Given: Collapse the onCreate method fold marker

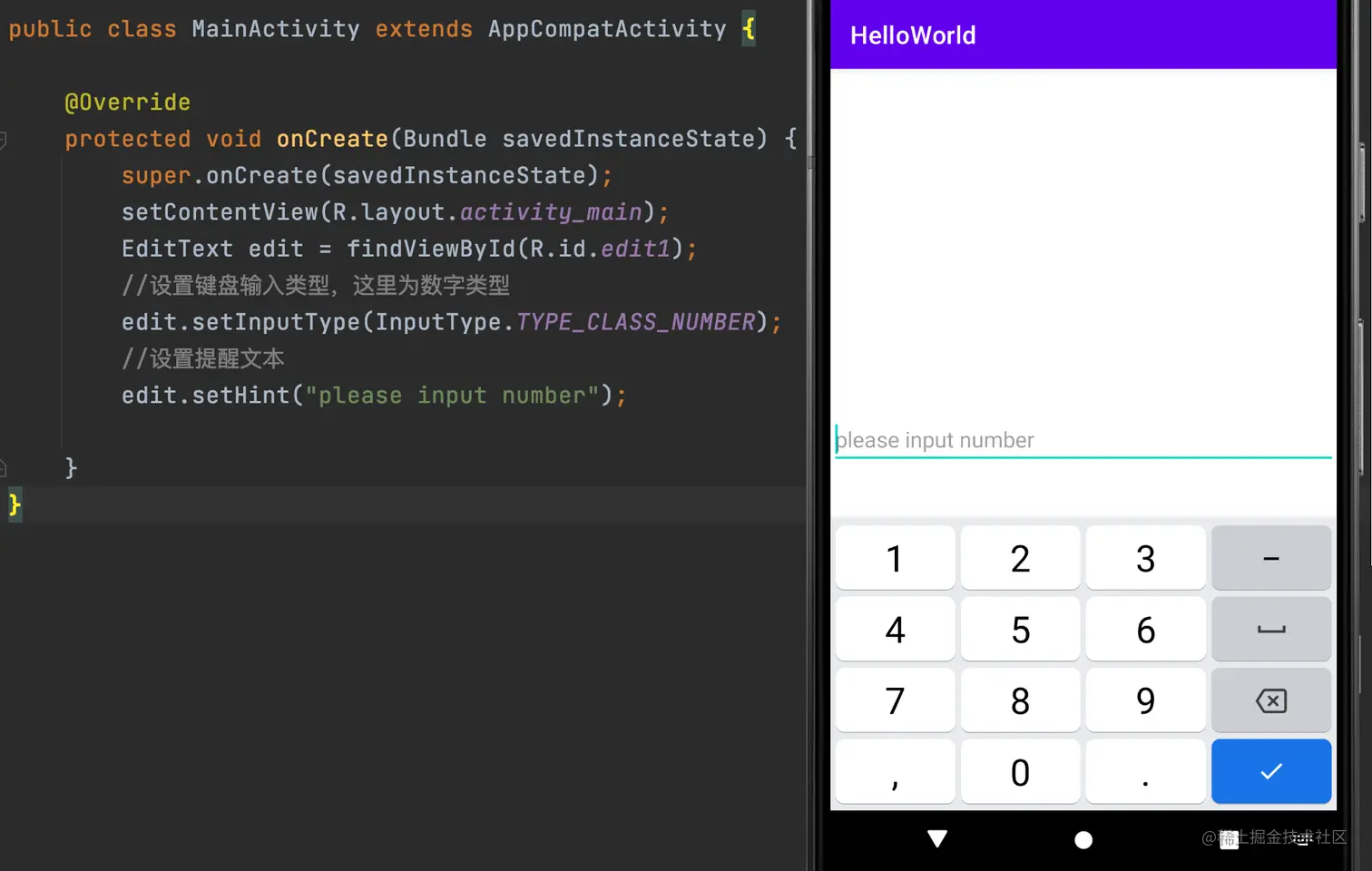Looking at the screenshot, I should click(3, 140).
